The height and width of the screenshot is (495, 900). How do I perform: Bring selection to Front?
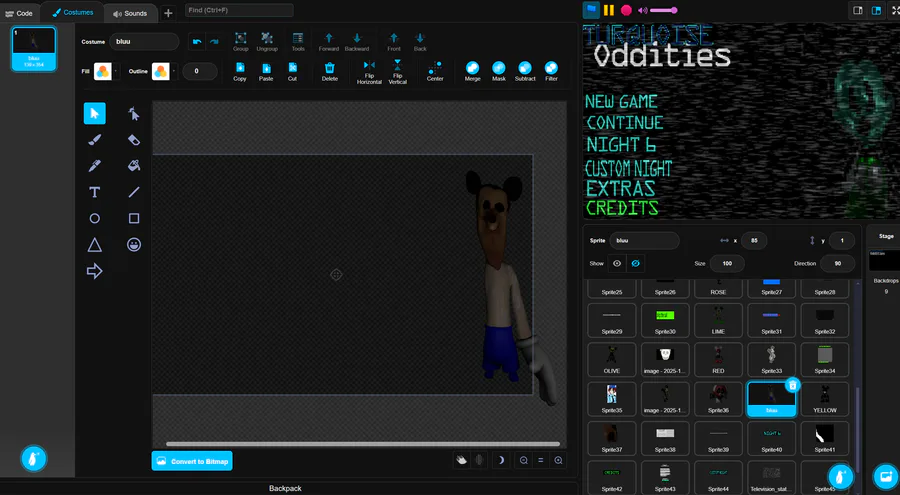394,41
